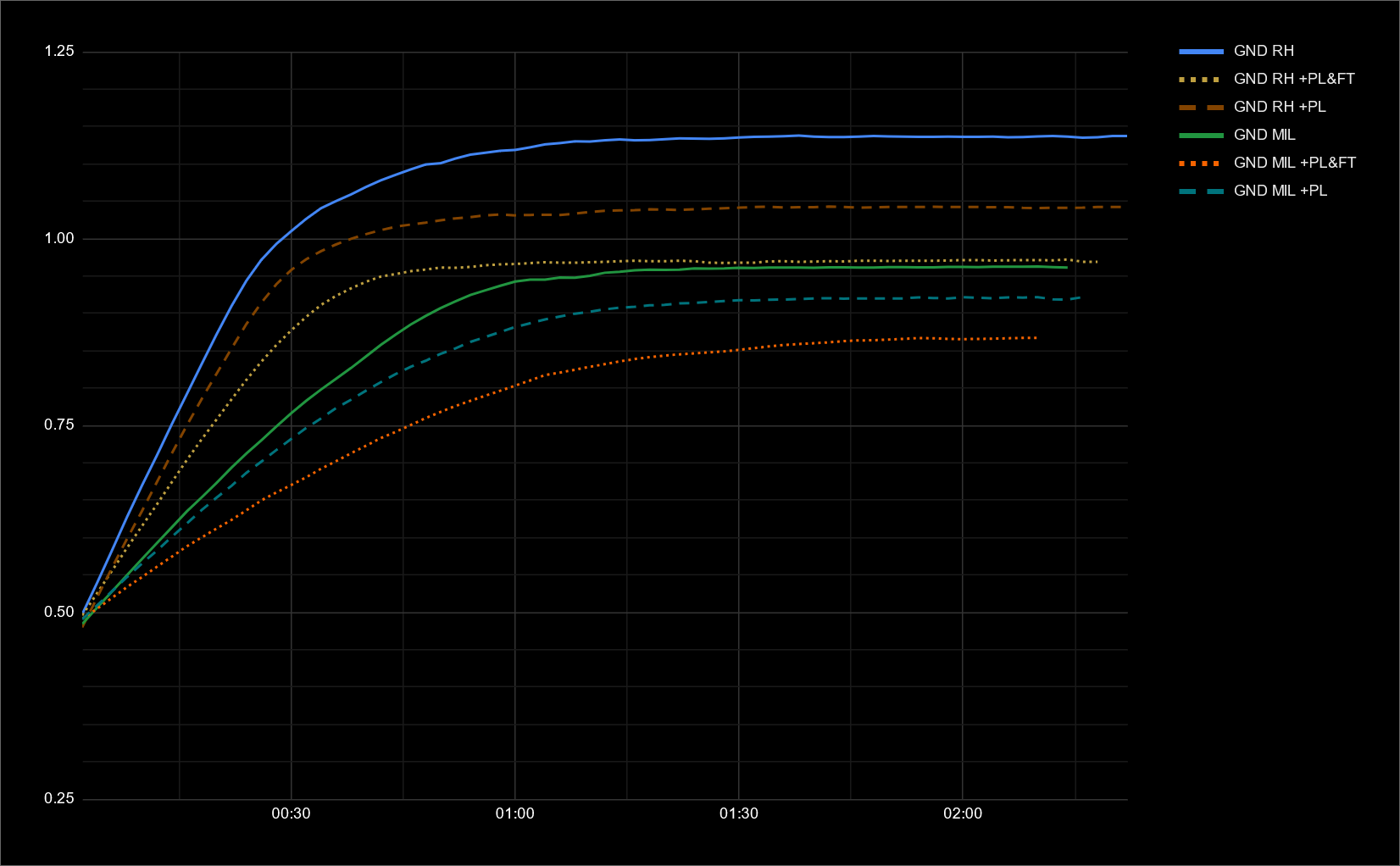Click the orange dotted GND MIL +PL&FT swatch
The image size is (1400, 866).
tap(1201, 163)
